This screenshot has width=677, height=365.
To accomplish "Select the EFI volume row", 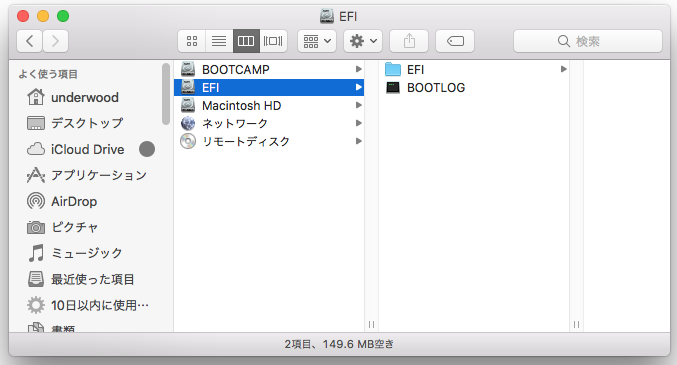I will point(269,87).
